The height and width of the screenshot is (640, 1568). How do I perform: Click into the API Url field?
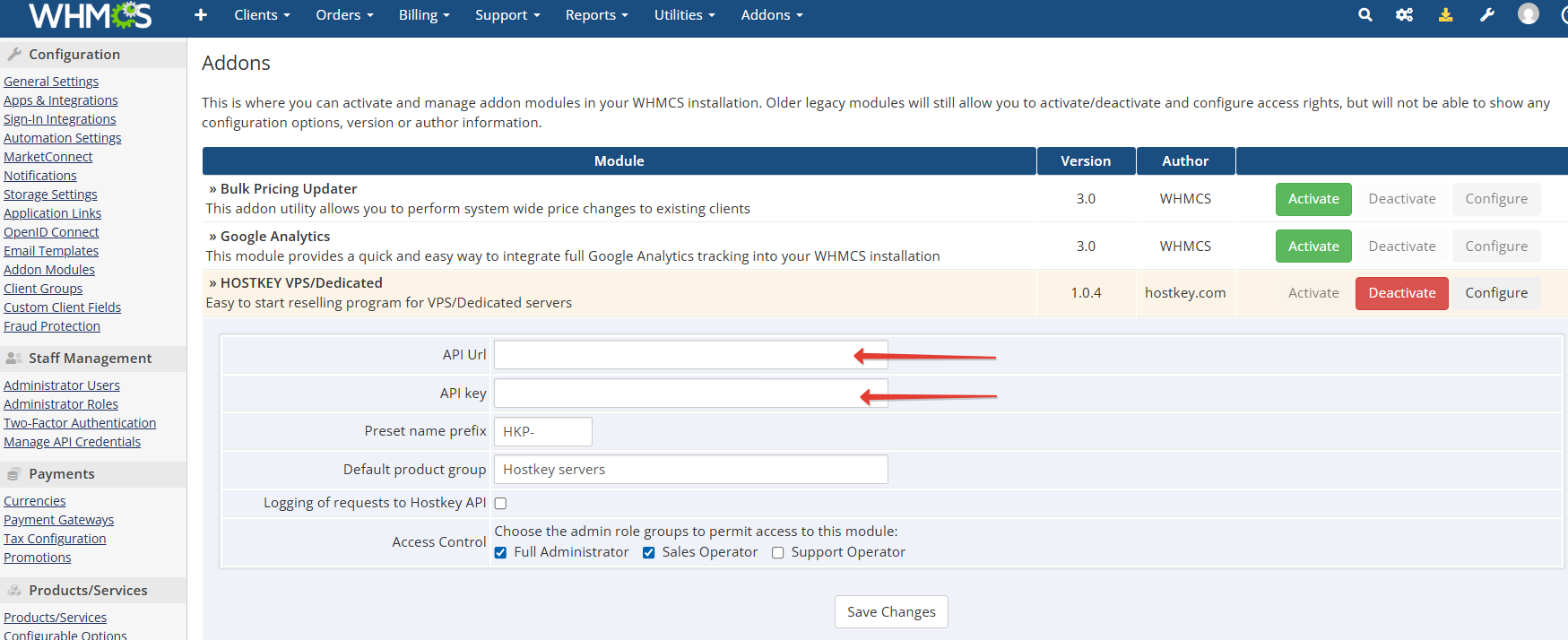click(672, 355)
